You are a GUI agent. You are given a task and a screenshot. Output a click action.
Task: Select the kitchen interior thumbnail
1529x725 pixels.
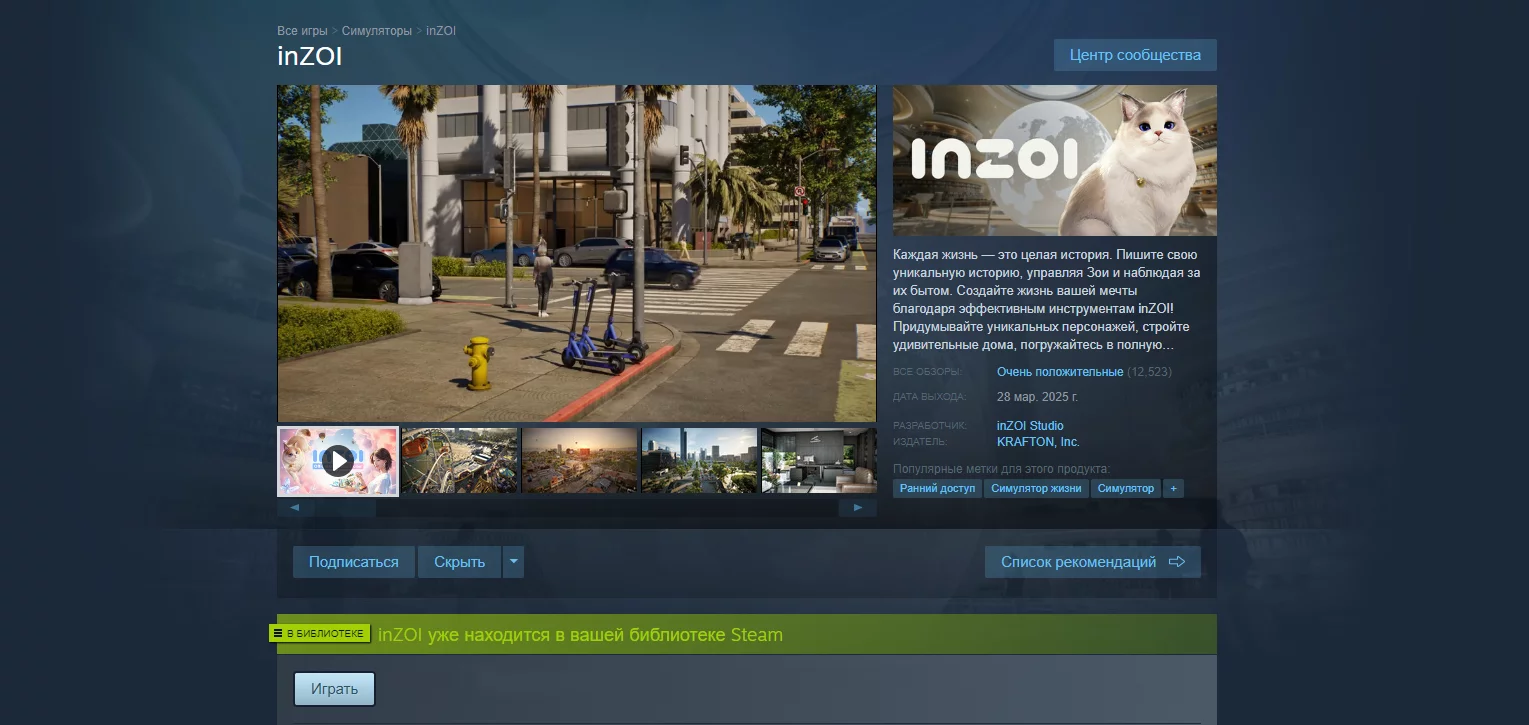818,461
